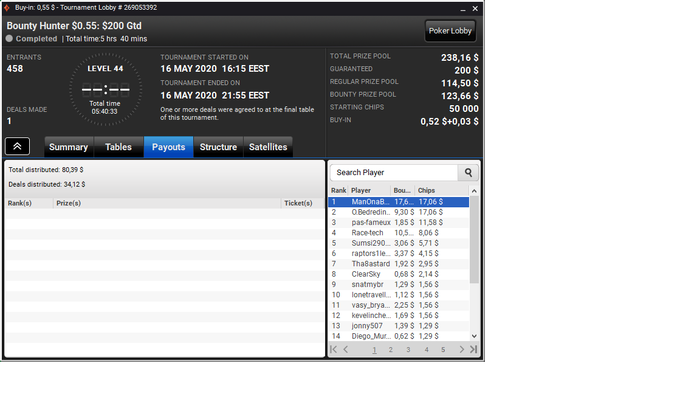Click the search magnifier icon
This screenshot has height=394, width=700.
pos(468,172)
